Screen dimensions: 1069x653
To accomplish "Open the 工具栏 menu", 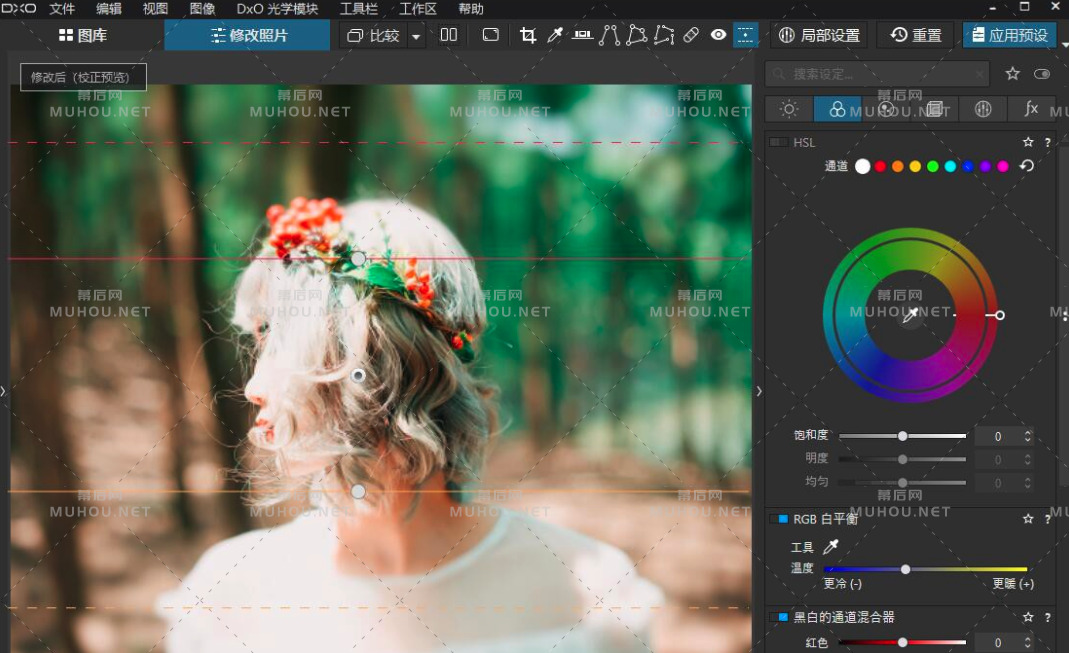I will pos(359,9).
